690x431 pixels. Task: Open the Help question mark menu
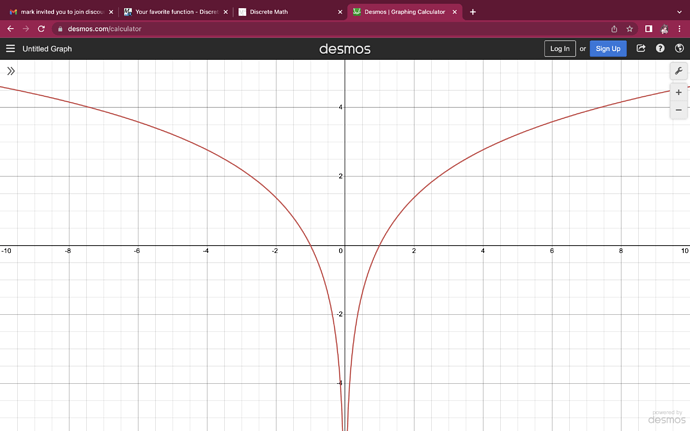point(660,48)
